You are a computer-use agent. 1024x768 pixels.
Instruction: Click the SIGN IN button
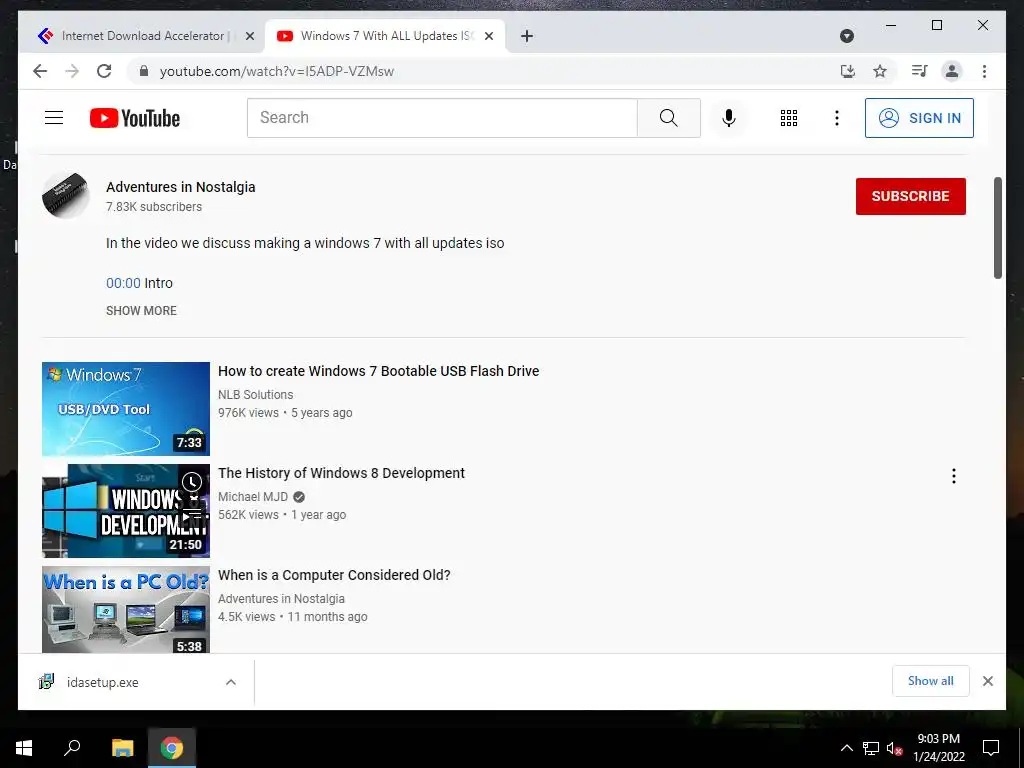click(x=920, y=118)
